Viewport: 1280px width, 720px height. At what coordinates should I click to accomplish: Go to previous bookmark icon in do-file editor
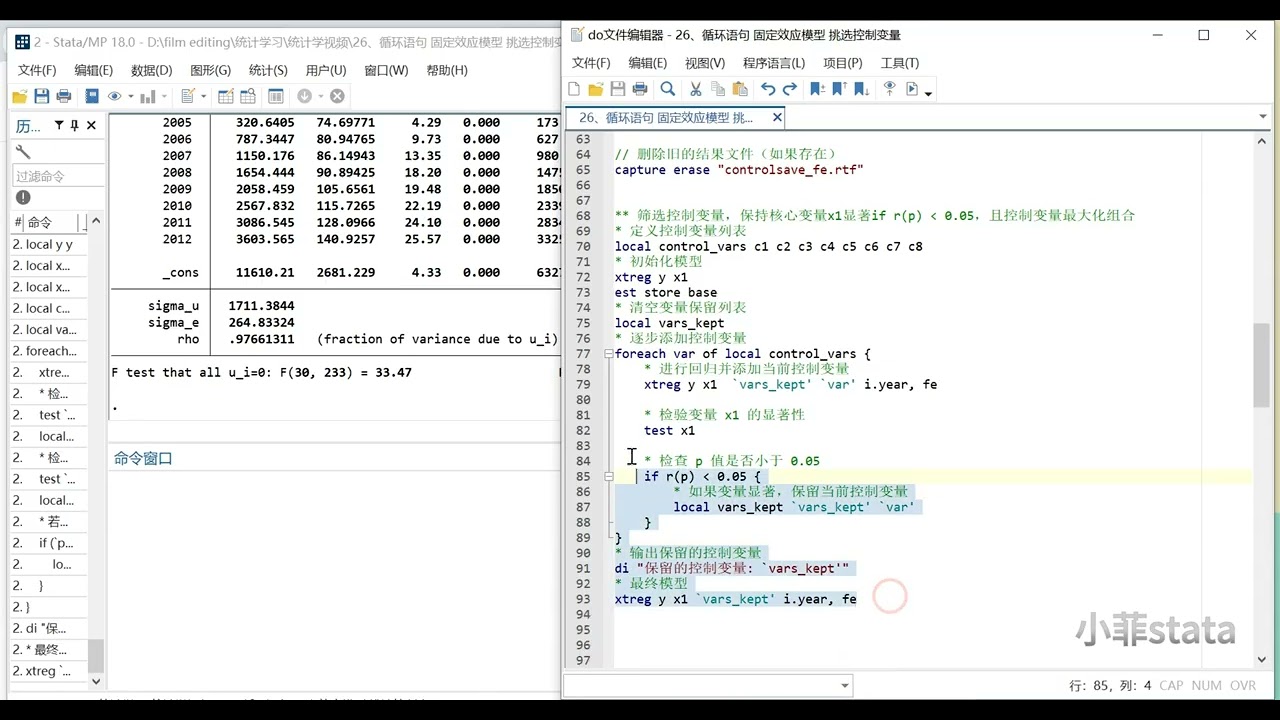[839, 89]
